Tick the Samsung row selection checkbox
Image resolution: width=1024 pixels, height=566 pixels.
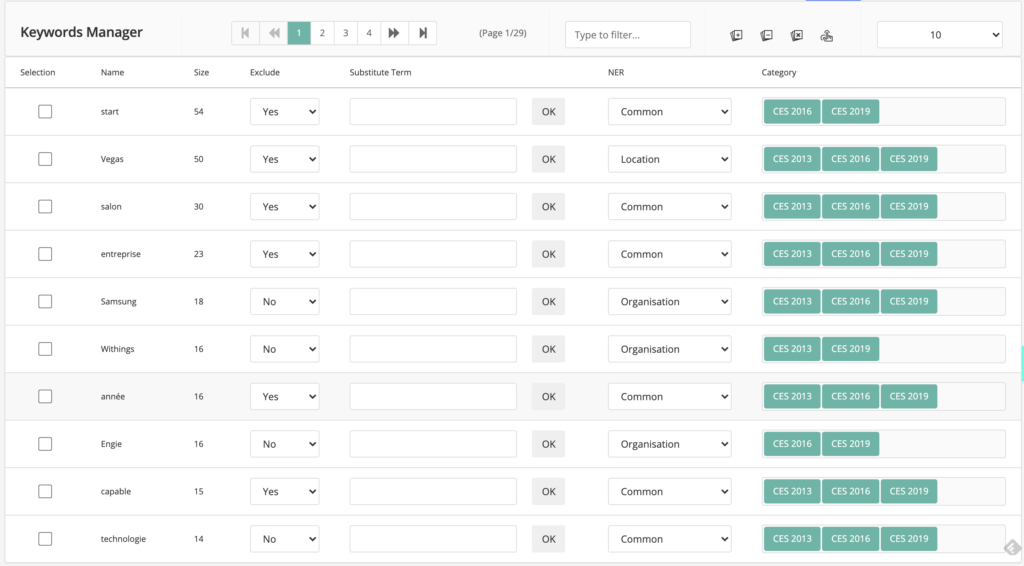45,301
